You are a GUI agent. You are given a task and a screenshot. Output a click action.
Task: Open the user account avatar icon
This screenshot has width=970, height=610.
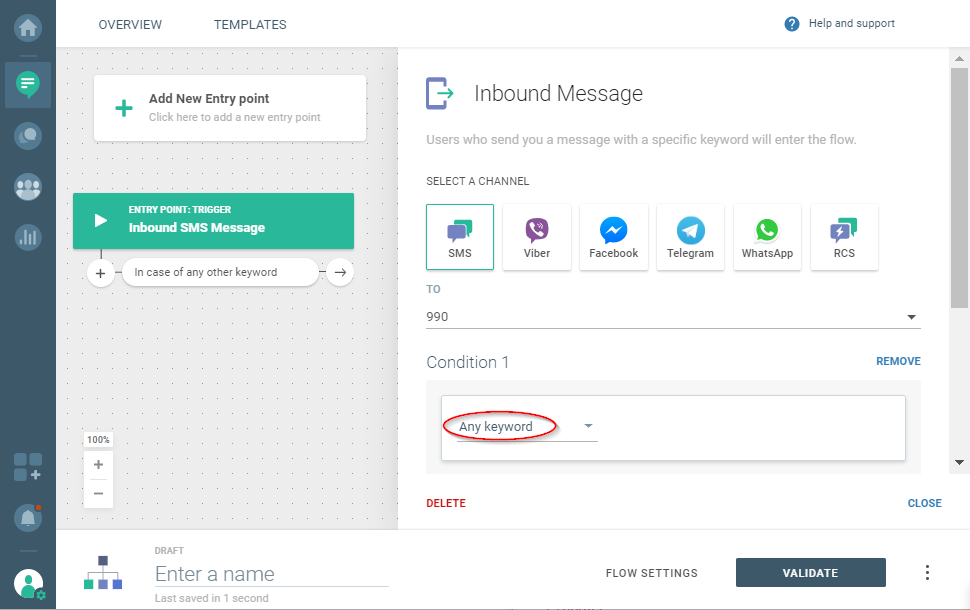pyautogui.click(x=28, y=583)
